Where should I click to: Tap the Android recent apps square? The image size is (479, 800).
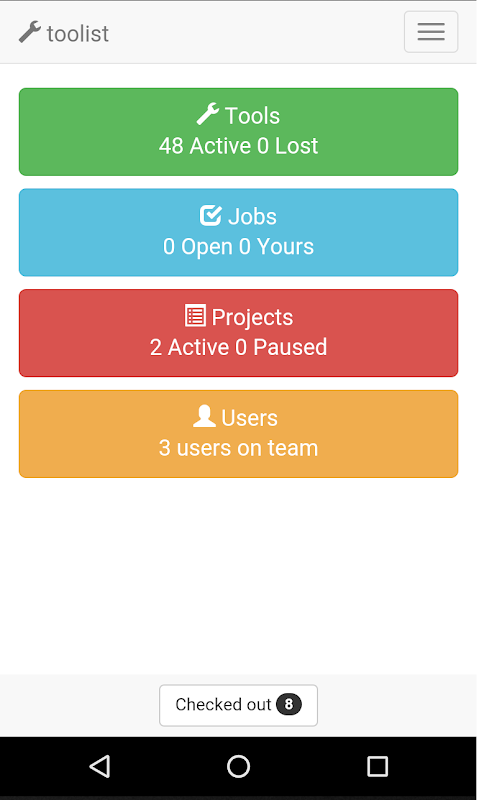point(379,768)
